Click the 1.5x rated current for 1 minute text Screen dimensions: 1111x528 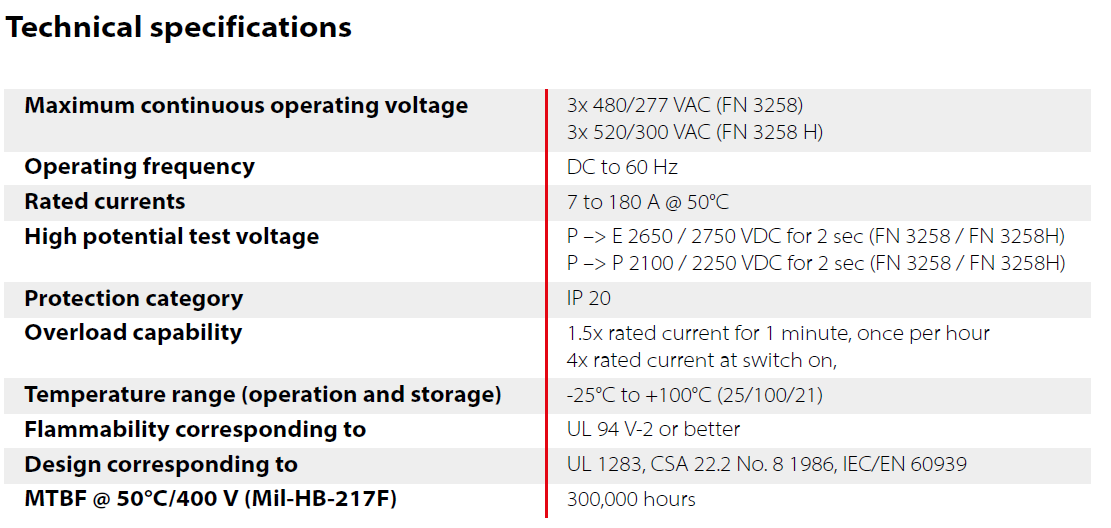[x=778, y=333]
